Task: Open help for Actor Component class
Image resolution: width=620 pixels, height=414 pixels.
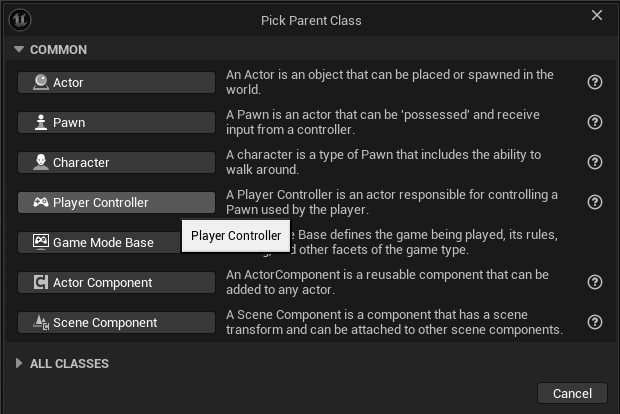Action: pyautogui.click(x=595, y=282)
